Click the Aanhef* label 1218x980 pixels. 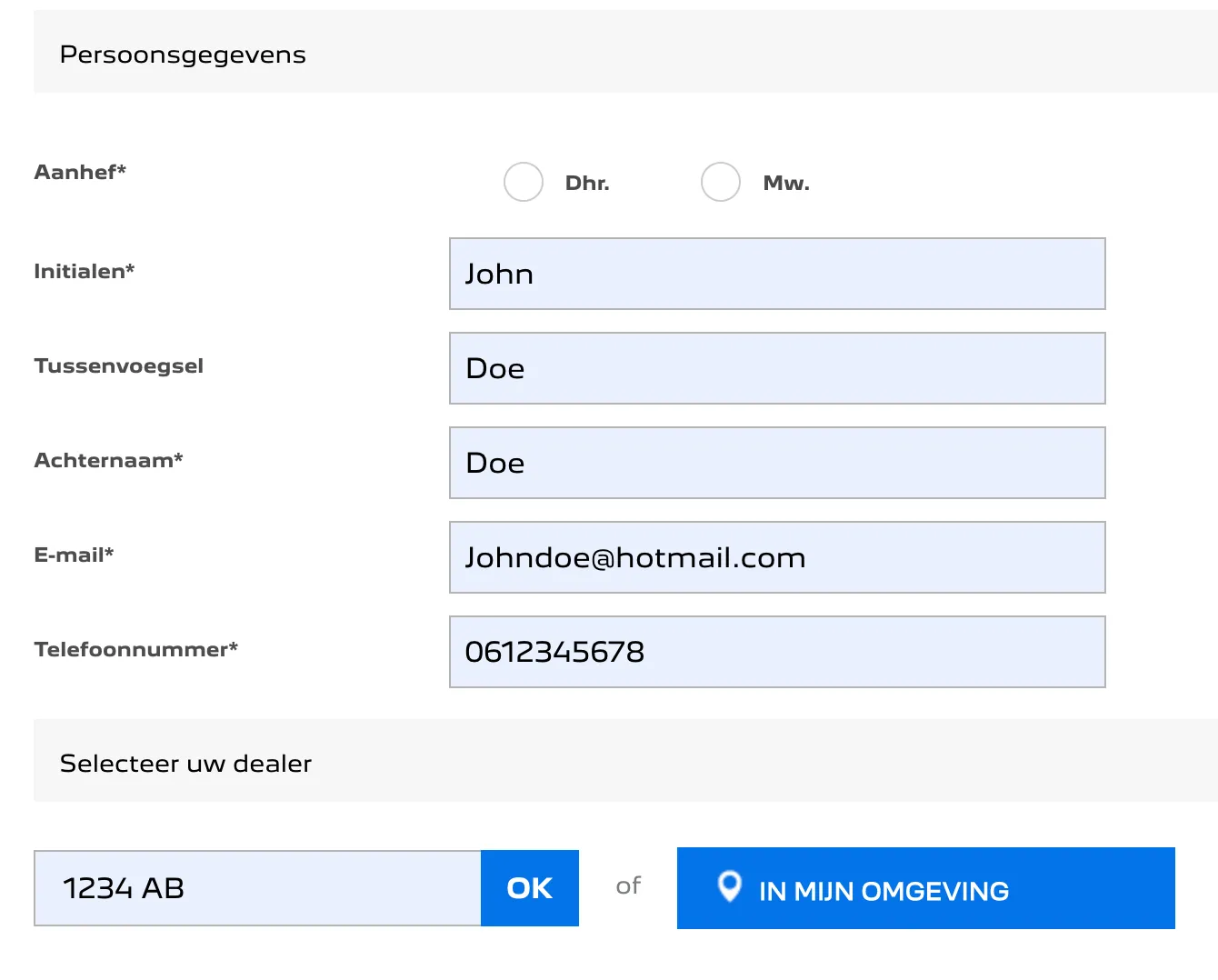point(80,172)
